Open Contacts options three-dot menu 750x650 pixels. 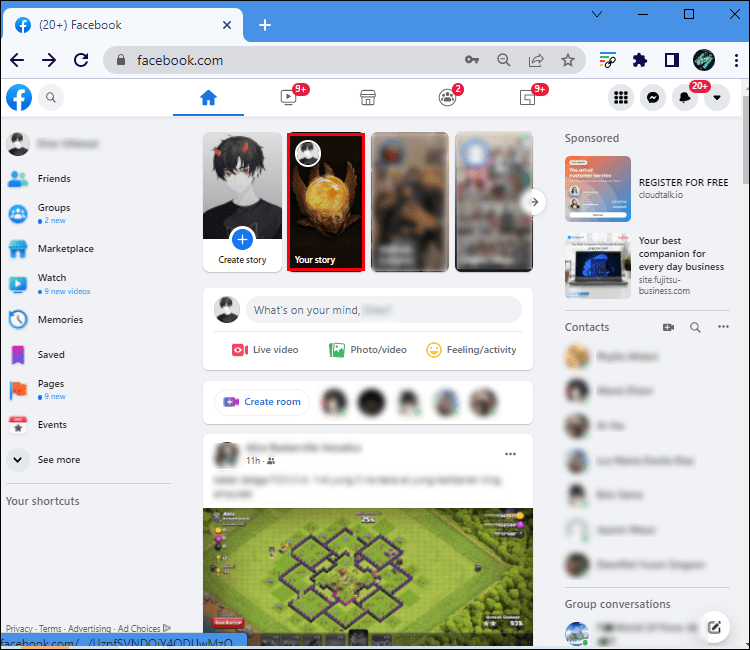723,327
